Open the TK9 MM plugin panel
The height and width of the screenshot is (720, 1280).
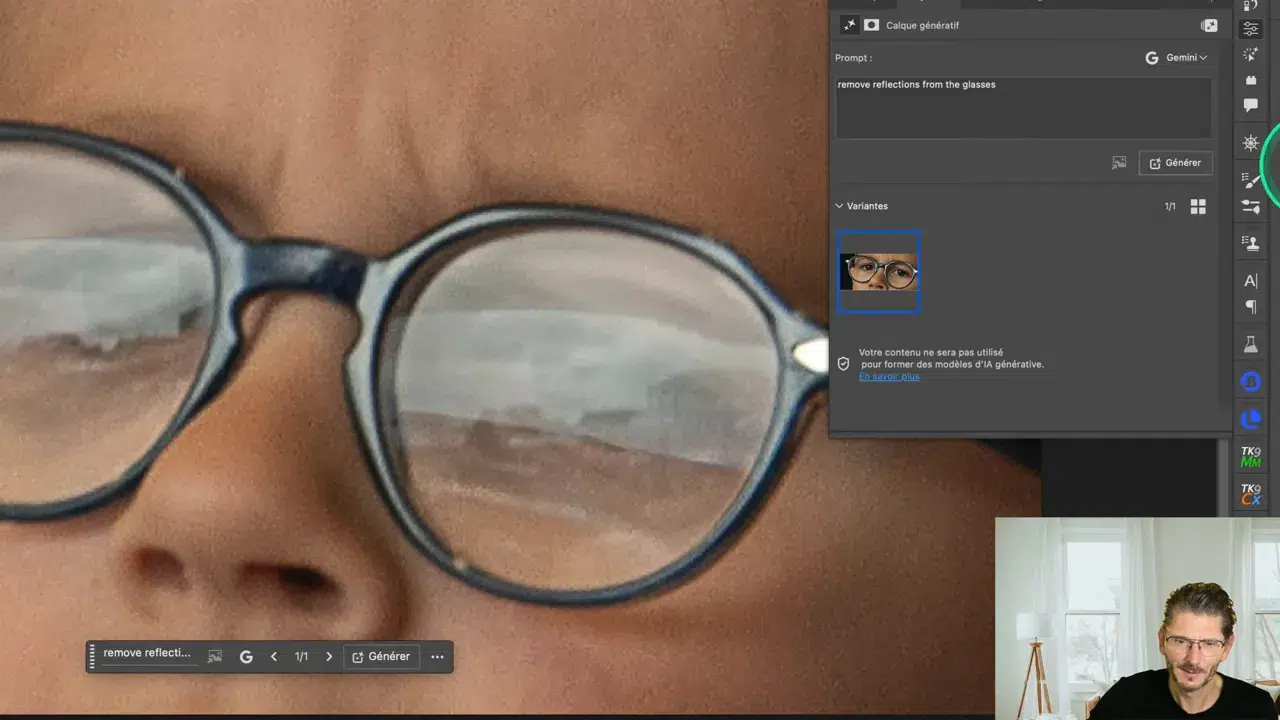(1250, 458)
